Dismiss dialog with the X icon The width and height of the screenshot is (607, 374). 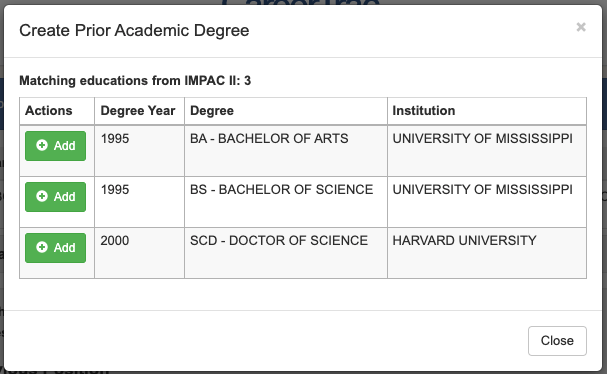point(581,27)
